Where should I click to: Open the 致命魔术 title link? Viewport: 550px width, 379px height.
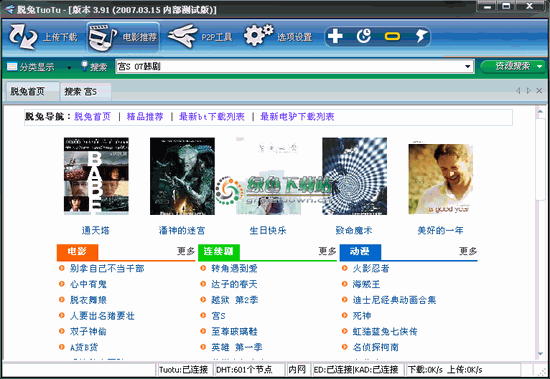354,231
